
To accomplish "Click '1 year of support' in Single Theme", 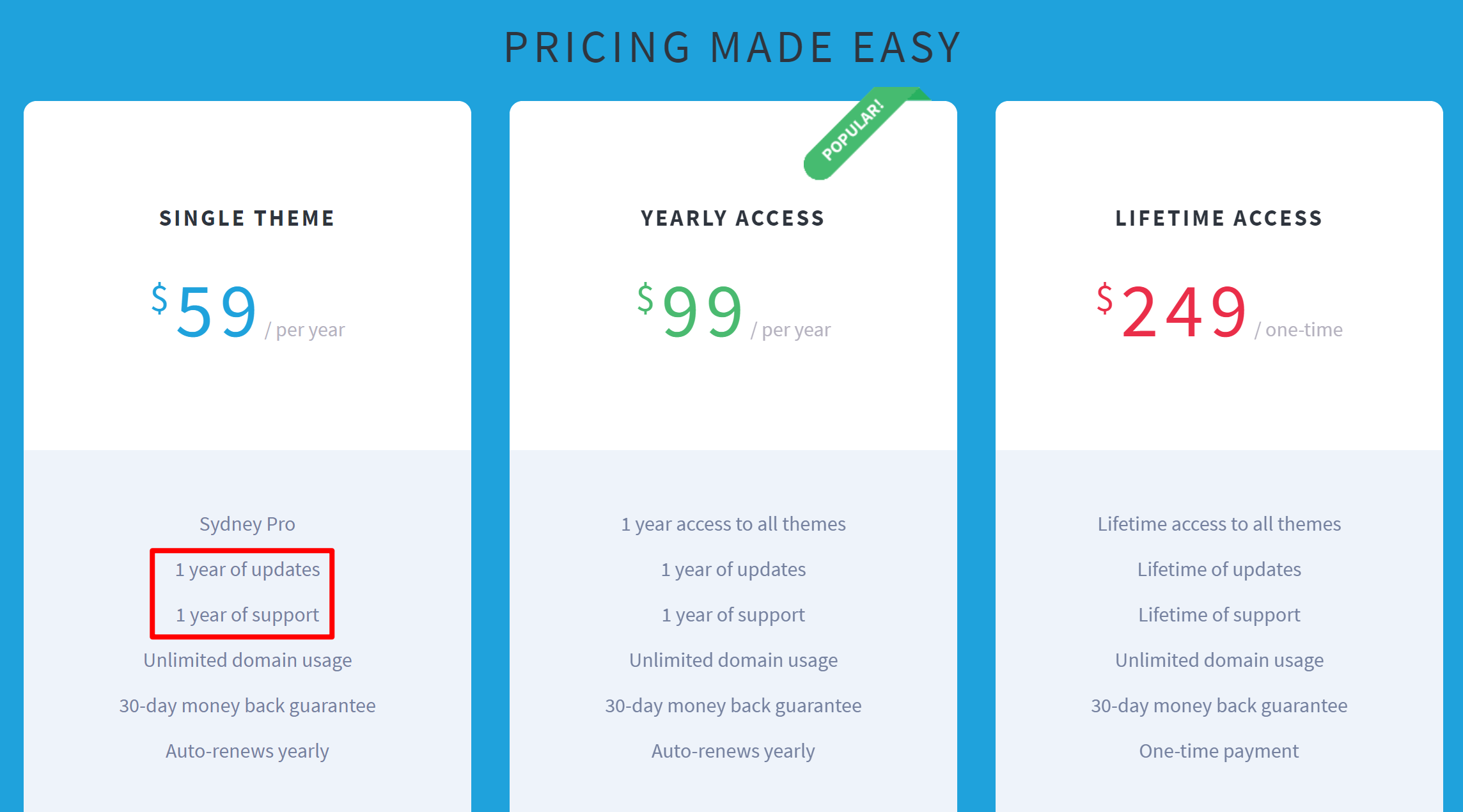I will (x=247, y=615).
